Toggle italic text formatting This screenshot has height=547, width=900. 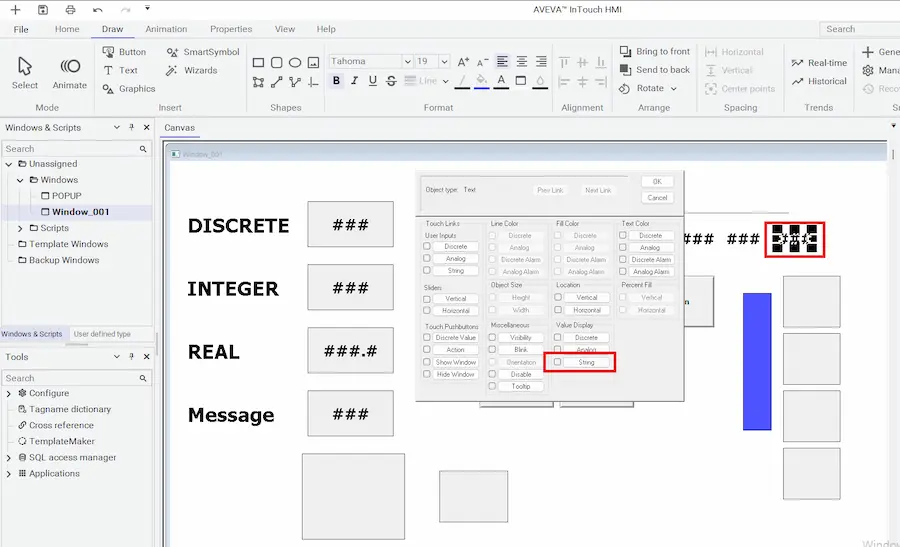tap(355, 81)
